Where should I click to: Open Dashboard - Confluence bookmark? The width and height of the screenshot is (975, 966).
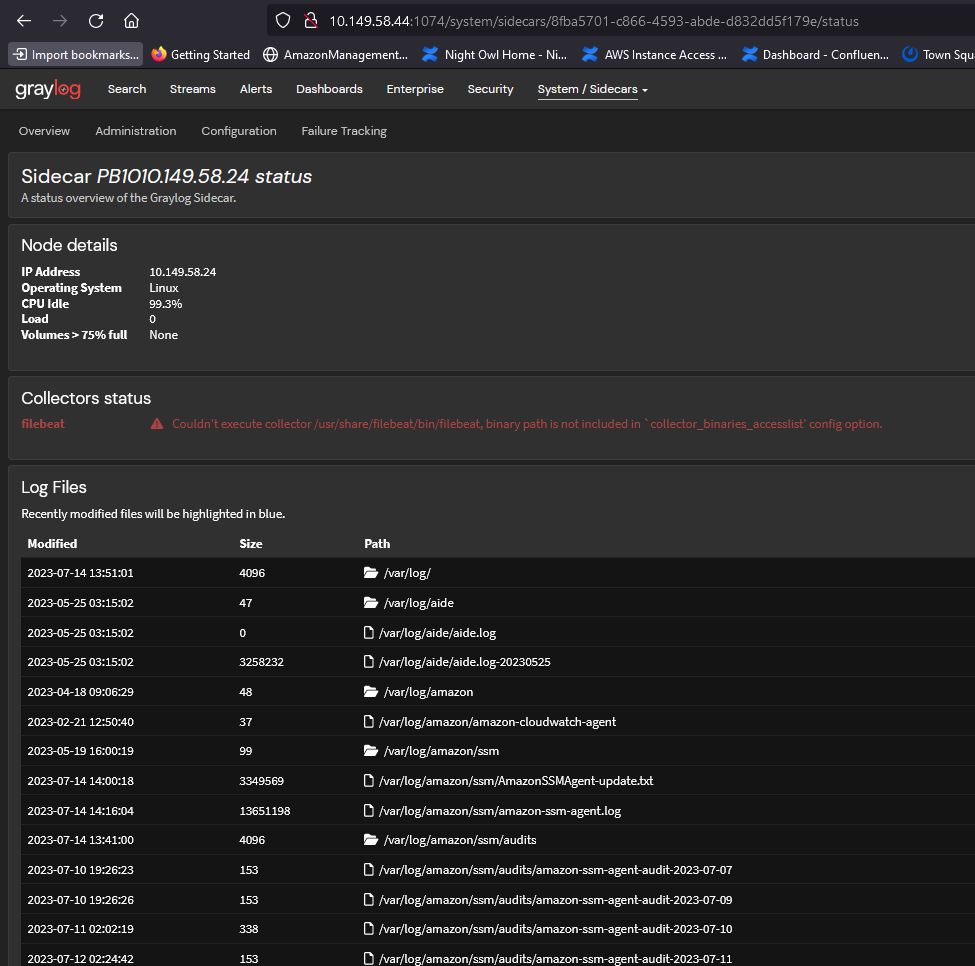[x=815, y=55]
